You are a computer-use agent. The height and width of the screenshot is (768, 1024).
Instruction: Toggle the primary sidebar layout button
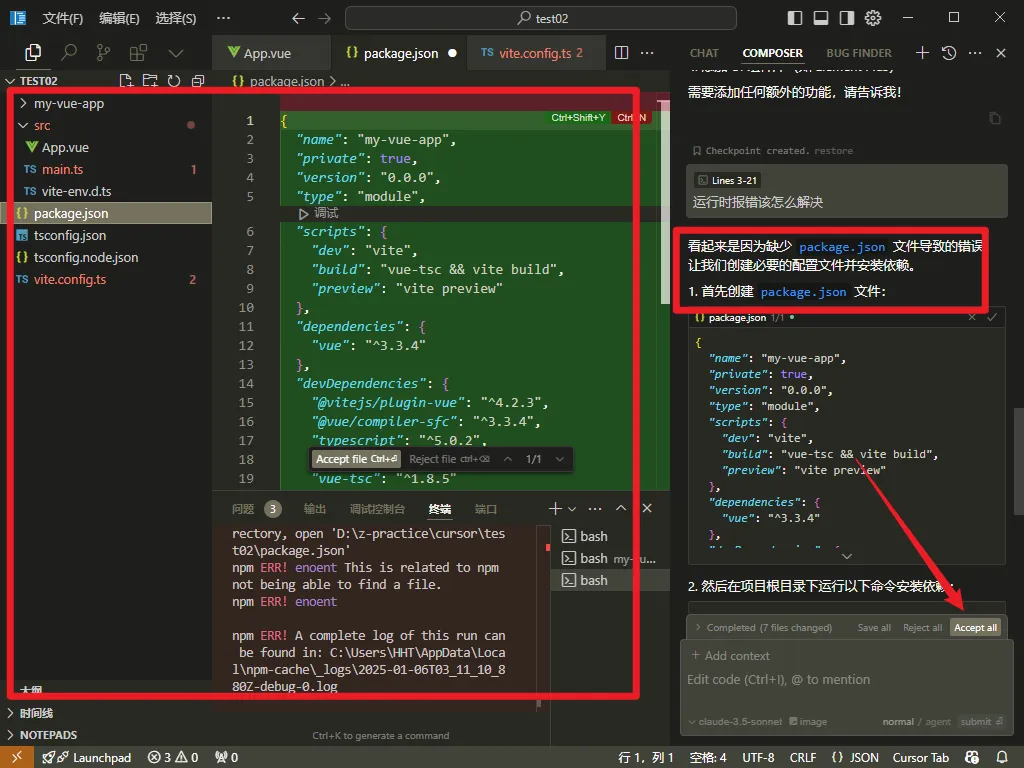point(795,18)
